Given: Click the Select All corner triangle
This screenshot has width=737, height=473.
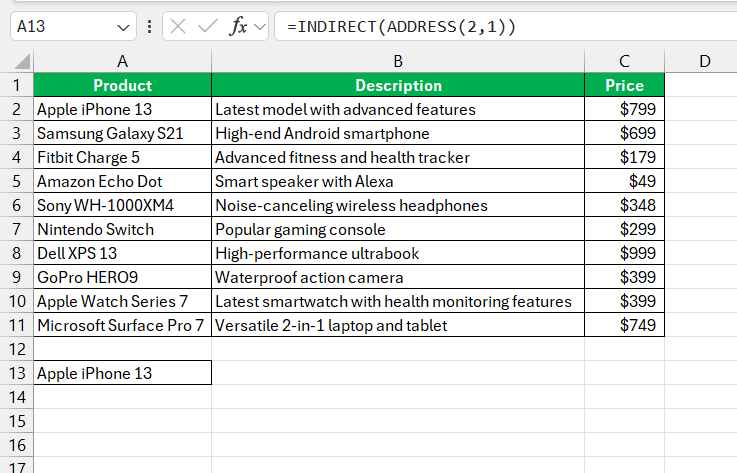Looking at the screenshot, I should [x=22, y=61].
